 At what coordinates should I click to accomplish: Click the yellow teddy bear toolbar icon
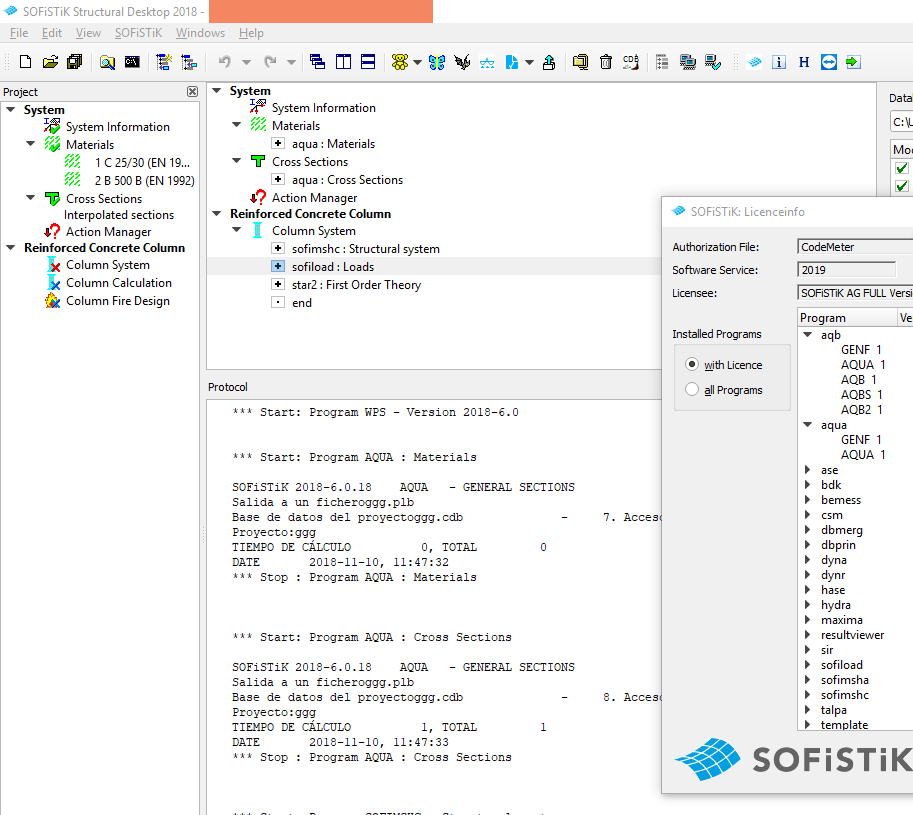point(400,62)
